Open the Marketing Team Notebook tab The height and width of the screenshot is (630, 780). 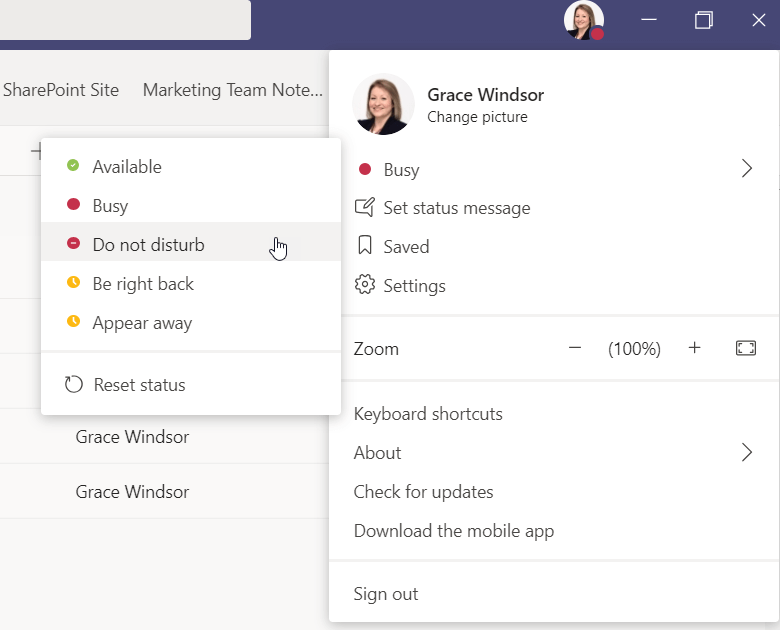[x=232, y=90]
